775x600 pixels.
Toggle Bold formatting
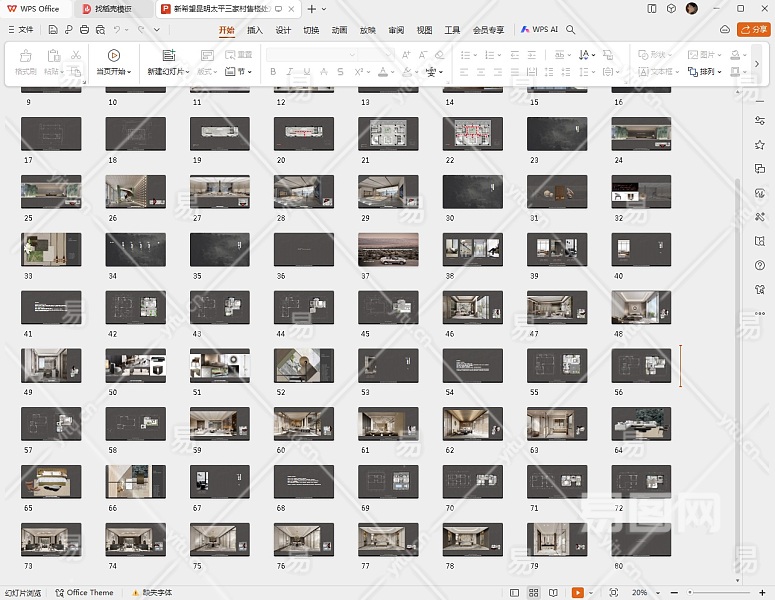[x=273, y=72]
